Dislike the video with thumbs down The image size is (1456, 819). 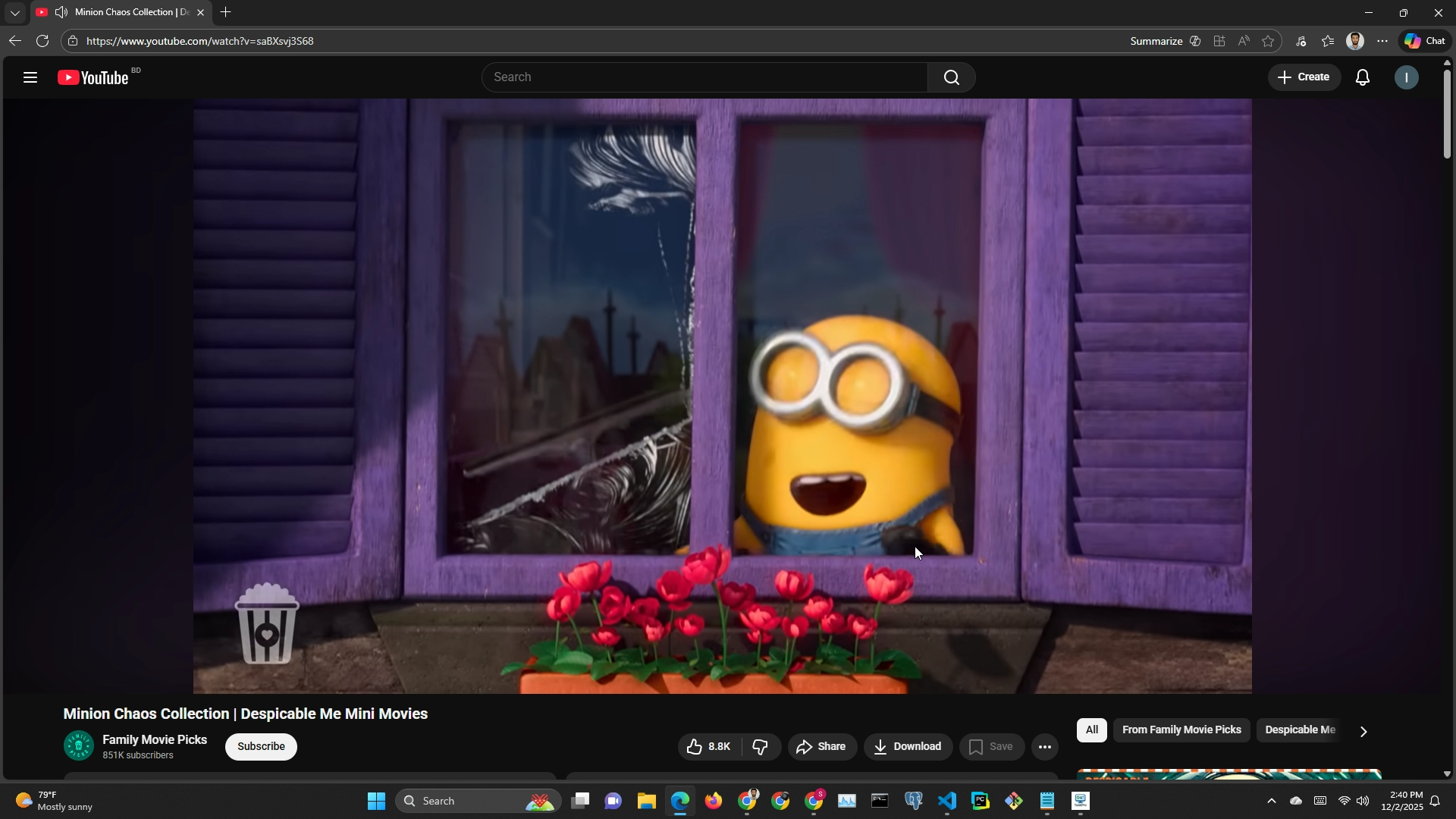[x=761, y=747]
